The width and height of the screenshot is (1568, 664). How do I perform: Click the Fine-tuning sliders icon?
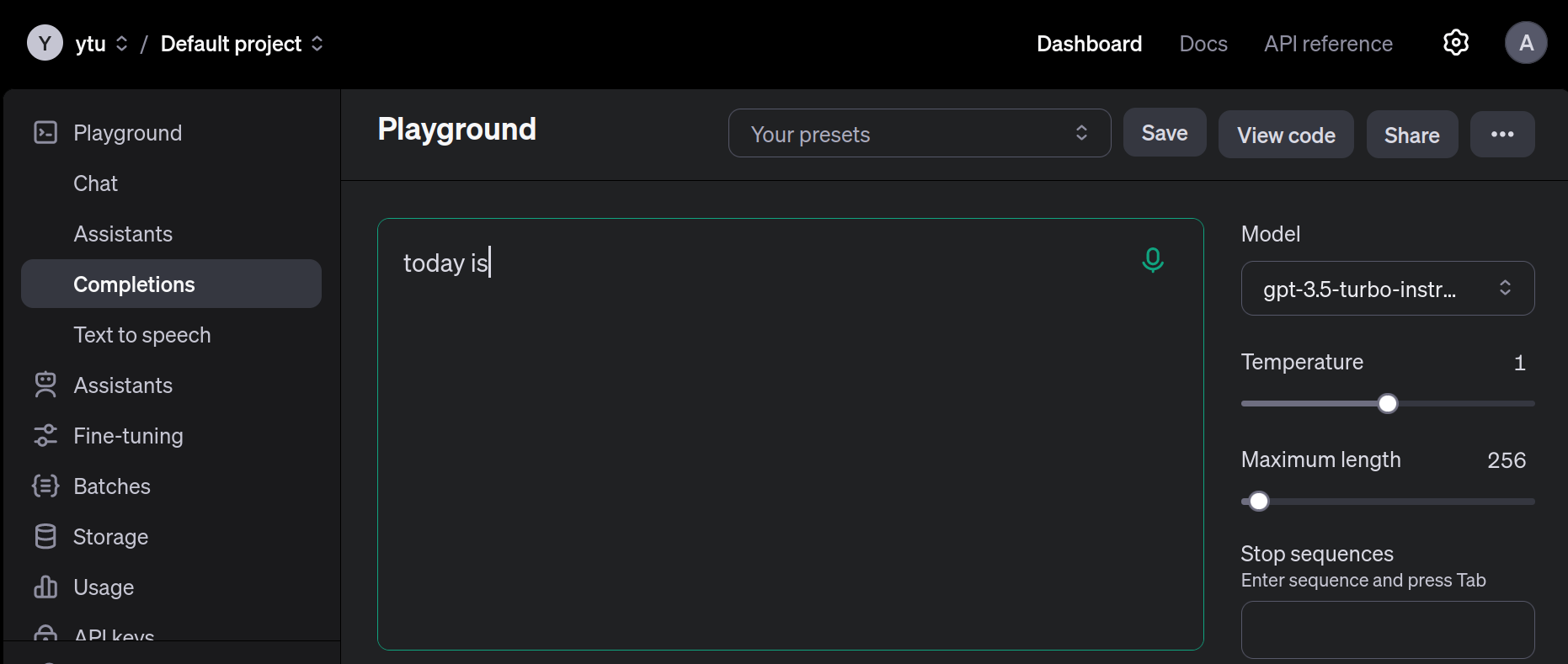[x=45, y=436]
